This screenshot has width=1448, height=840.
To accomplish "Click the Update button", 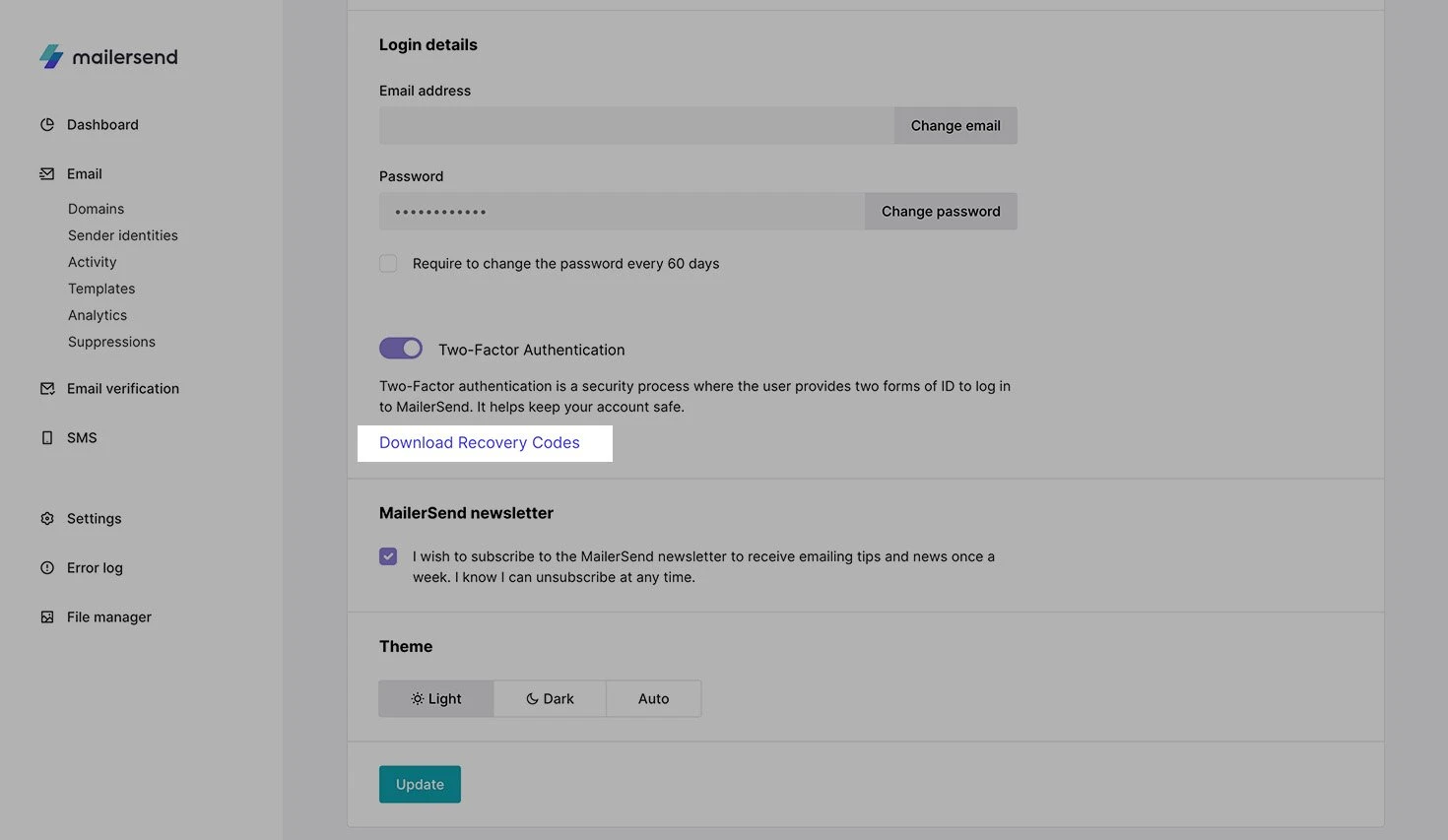I will click(x=420, y=785).
